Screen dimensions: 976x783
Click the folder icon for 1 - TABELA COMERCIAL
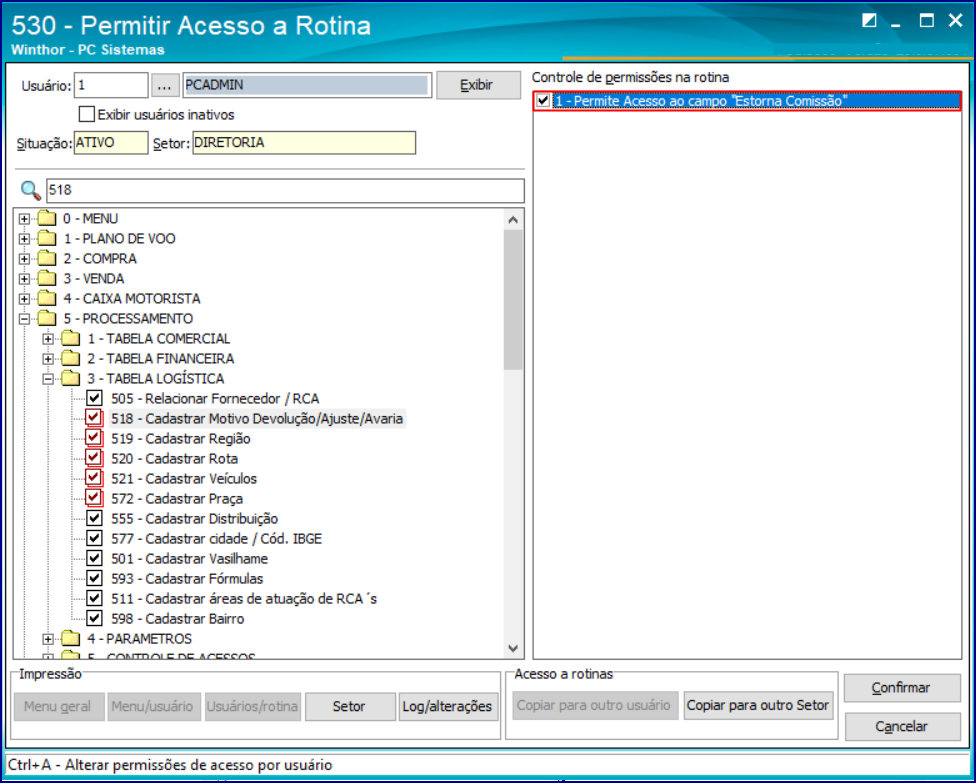tap(71, 339)
